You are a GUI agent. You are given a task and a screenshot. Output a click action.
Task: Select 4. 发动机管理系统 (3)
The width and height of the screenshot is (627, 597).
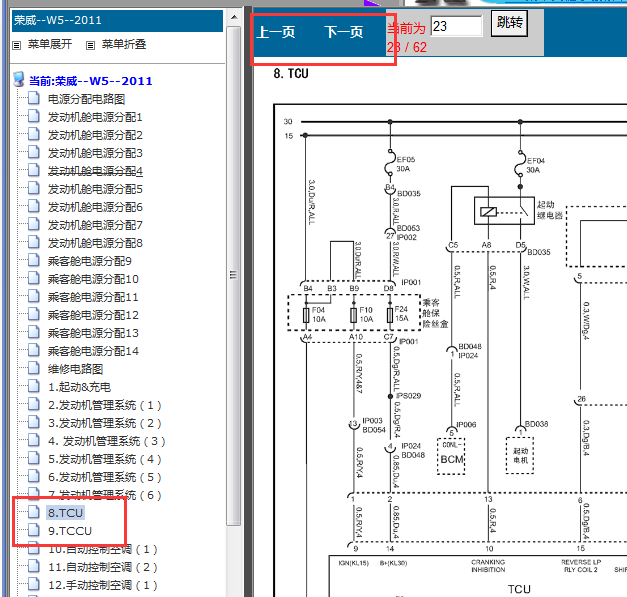click(107, 441)
